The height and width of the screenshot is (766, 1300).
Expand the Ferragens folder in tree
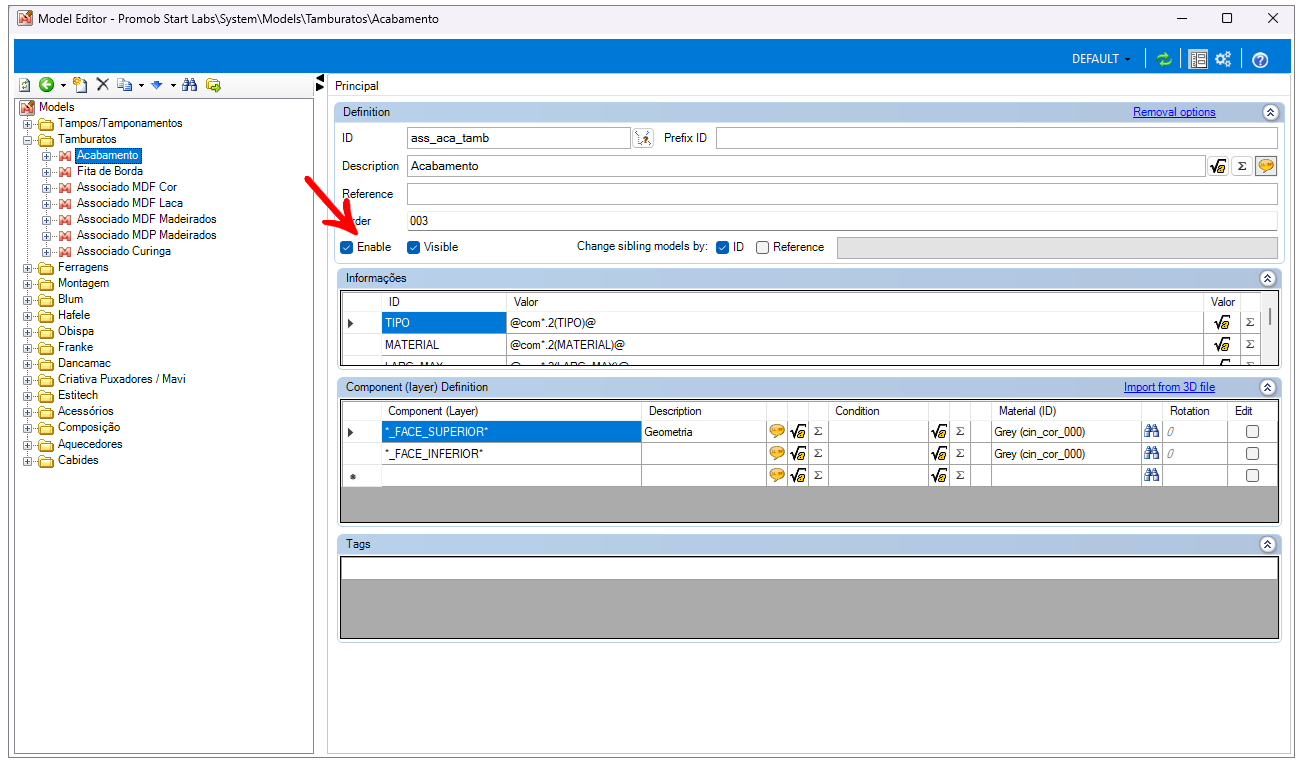[28, 268]
